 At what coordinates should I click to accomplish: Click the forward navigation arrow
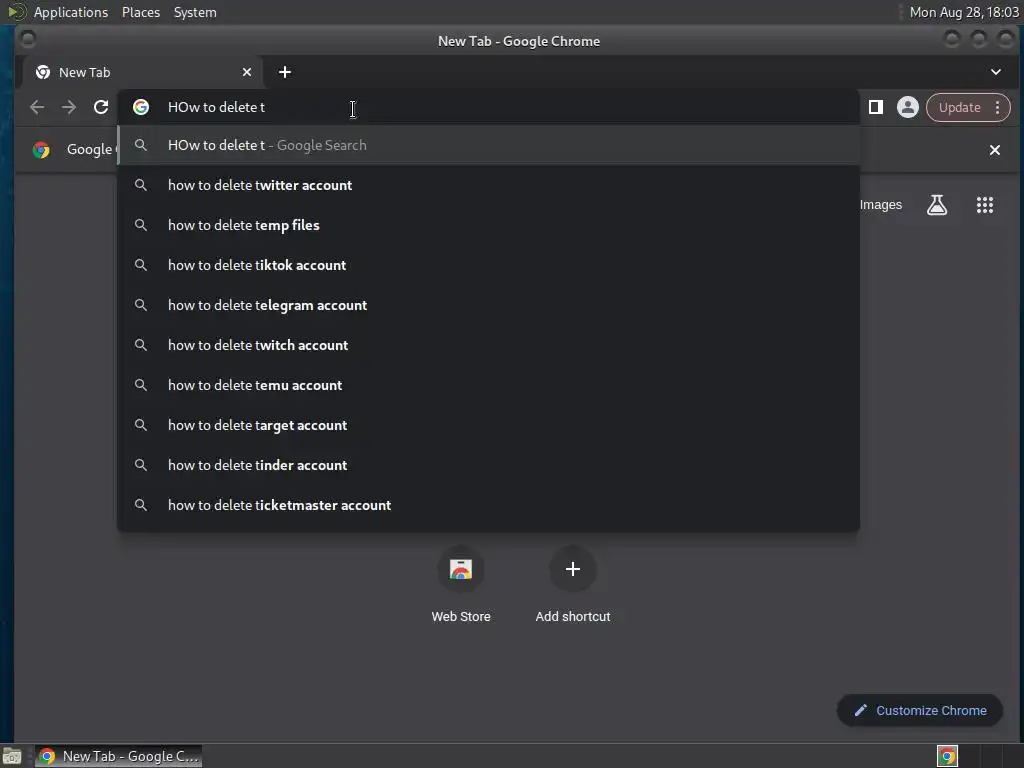[x=69, y=107]
